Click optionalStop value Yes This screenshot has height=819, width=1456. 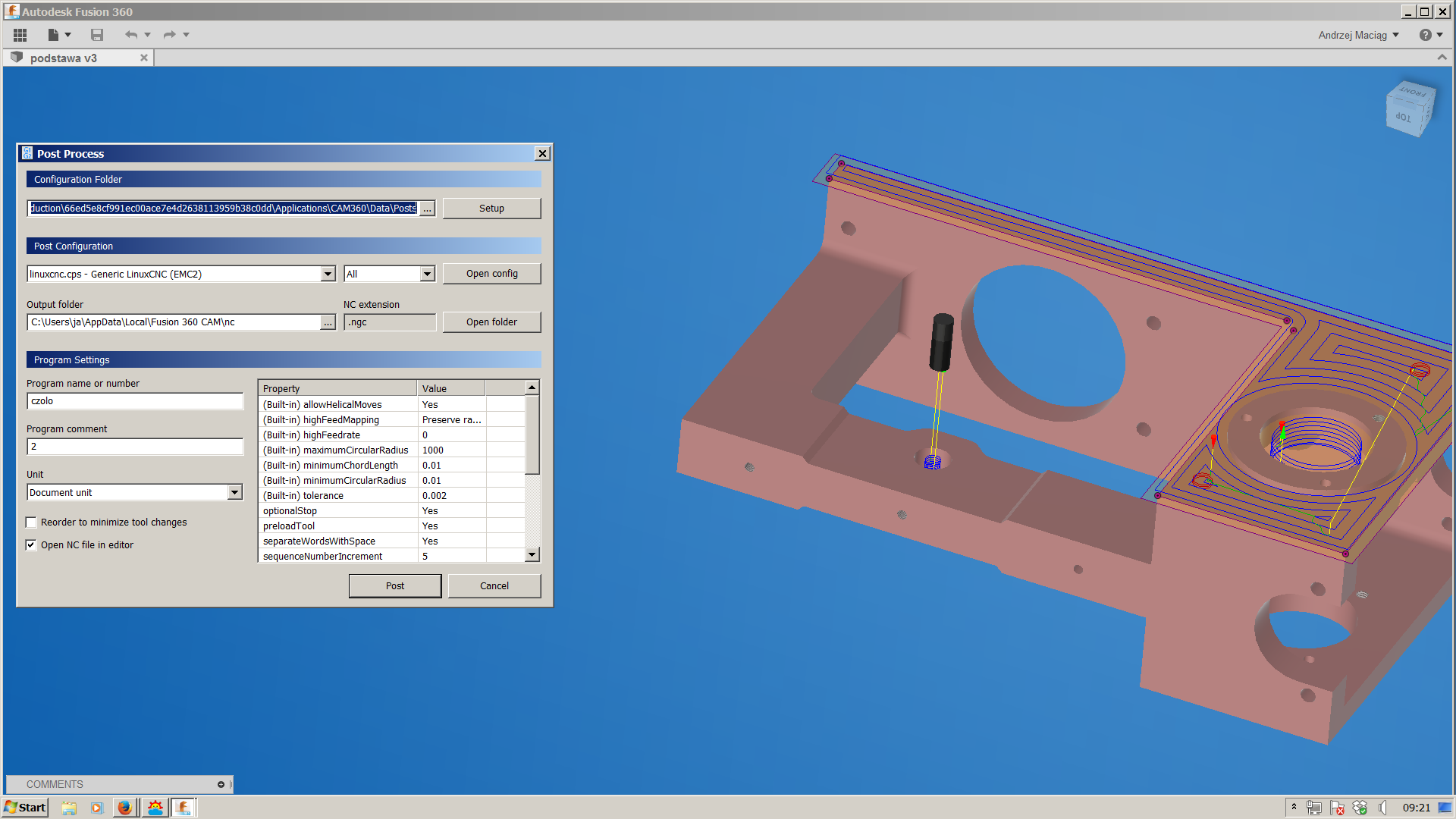451,511
